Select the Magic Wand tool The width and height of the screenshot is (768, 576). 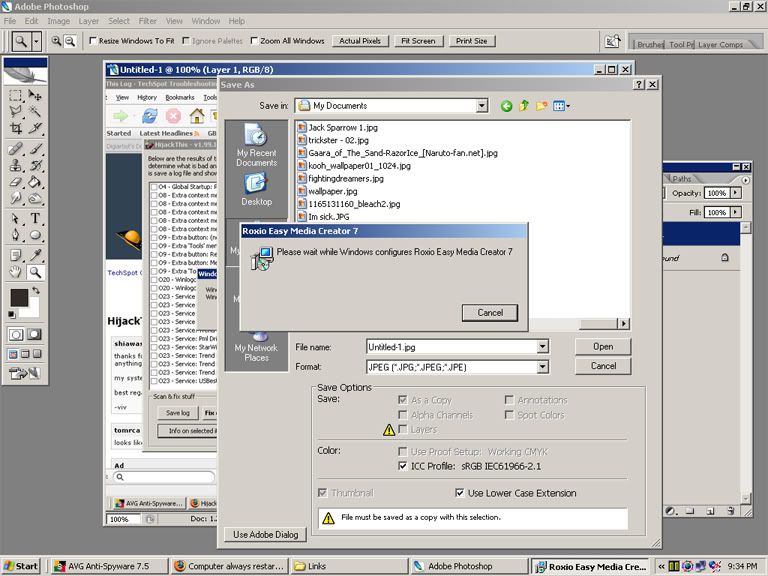pos(35,112)
